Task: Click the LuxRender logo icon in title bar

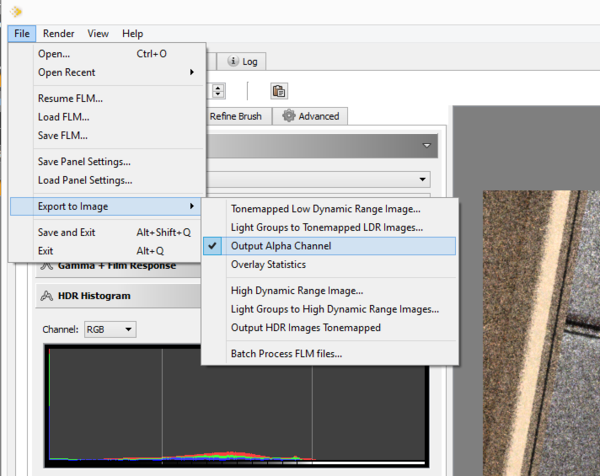Action: pyautogui.click(x=15, y=12)
